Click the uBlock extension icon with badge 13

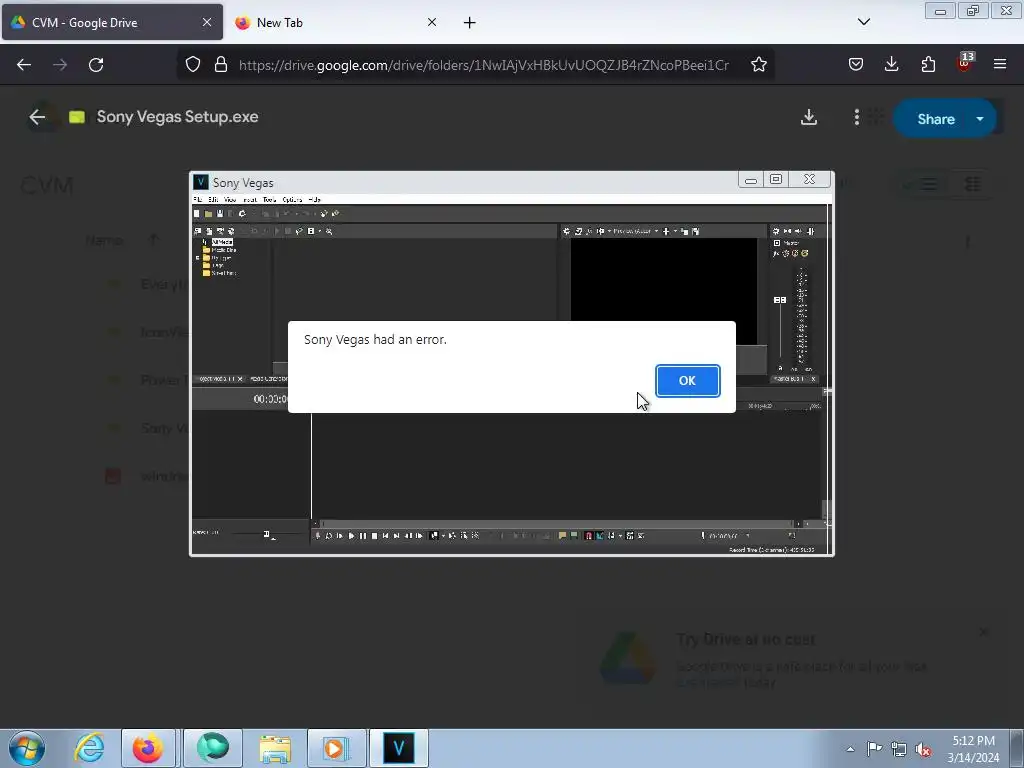[x=964, y=63]
